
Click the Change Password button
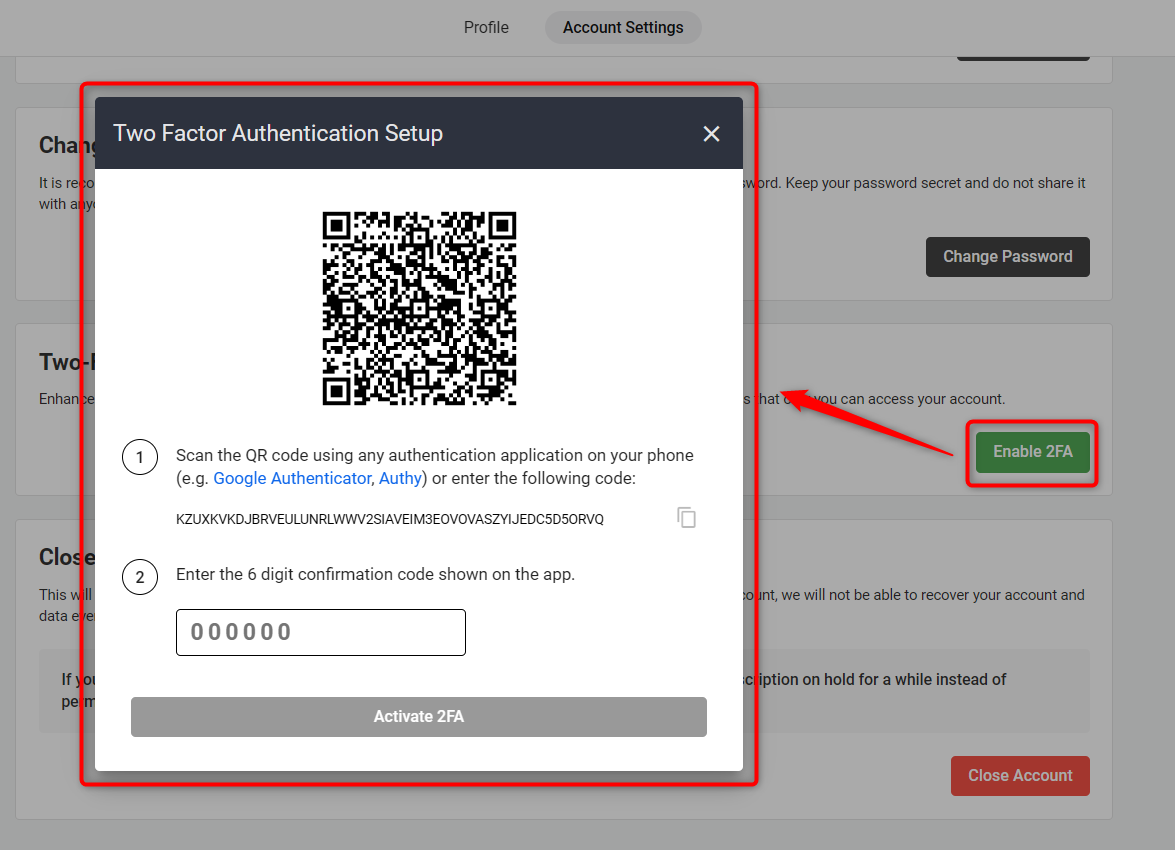pos(1007,257)
